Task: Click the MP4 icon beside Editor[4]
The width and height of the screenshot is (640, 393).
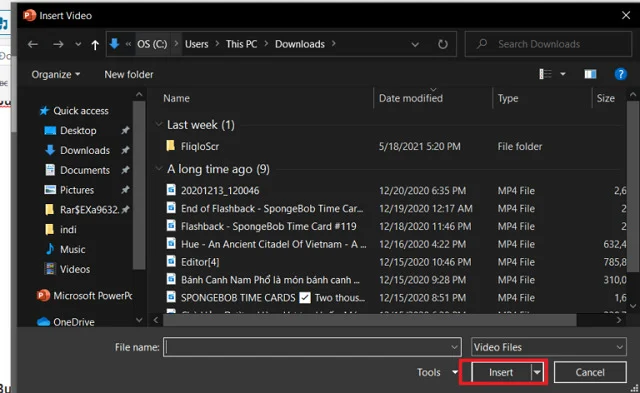Action: [x=171, y=262]
